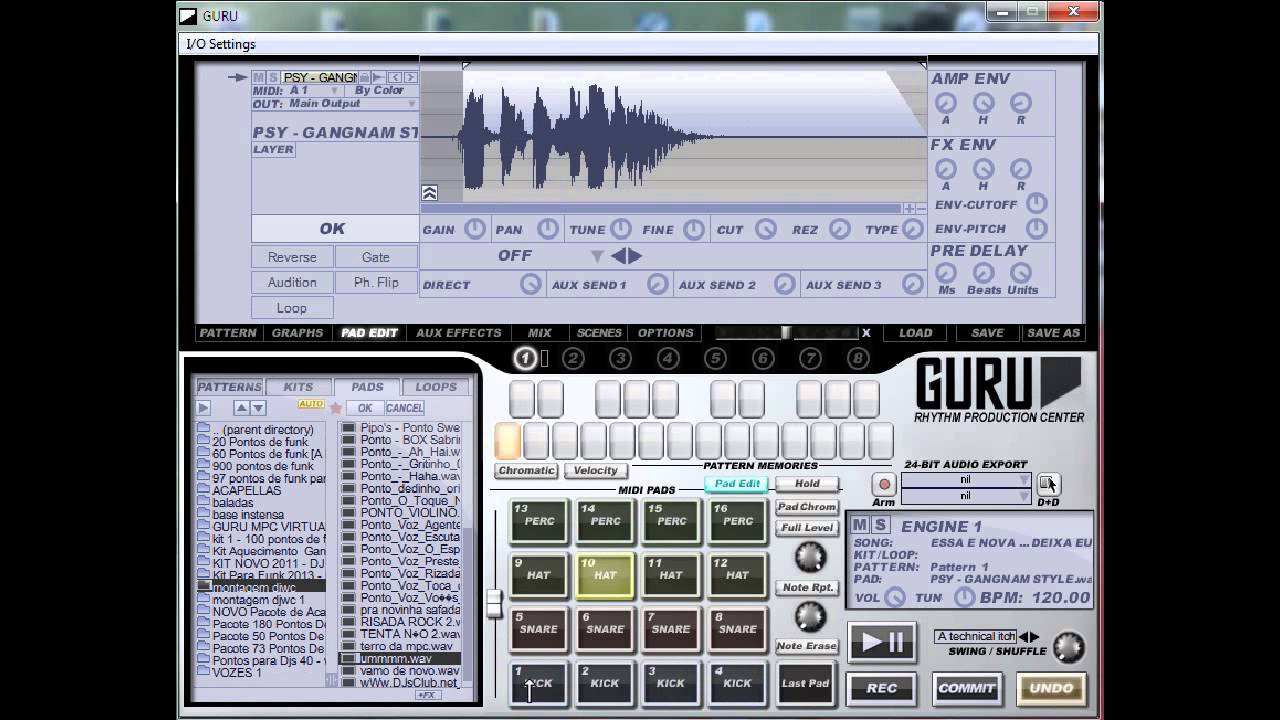Click the AUX SEND 3 knob
1280x720 pixels.
(x=912, y=284)
